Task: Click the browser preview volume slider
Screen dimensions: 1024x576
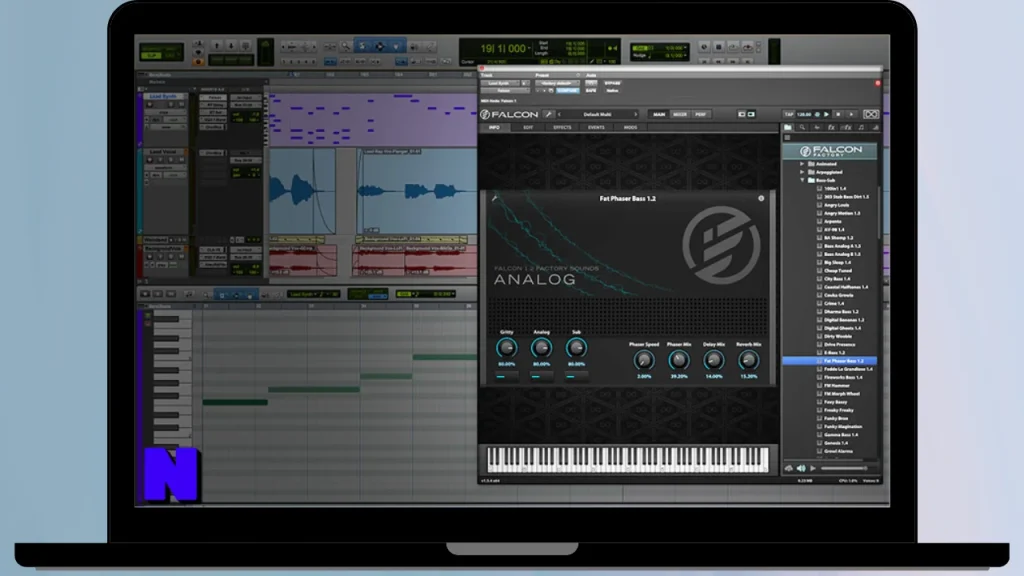Action: [844, 468]
